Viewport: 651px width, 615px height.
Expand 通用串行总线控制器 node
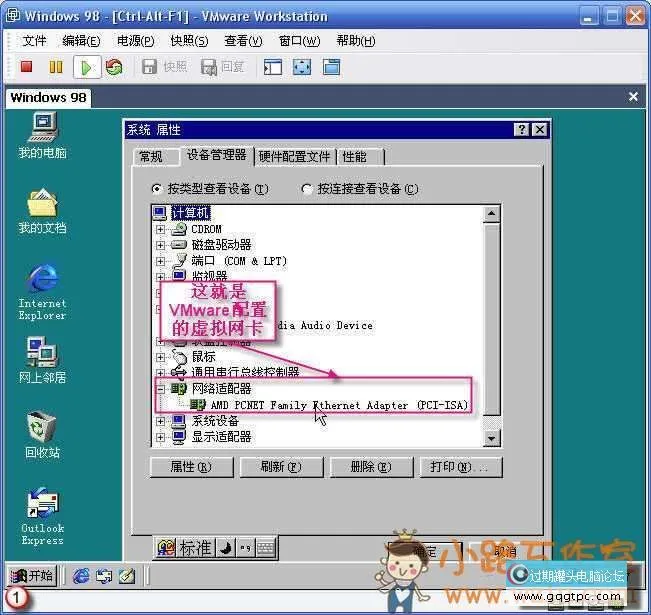160,372
